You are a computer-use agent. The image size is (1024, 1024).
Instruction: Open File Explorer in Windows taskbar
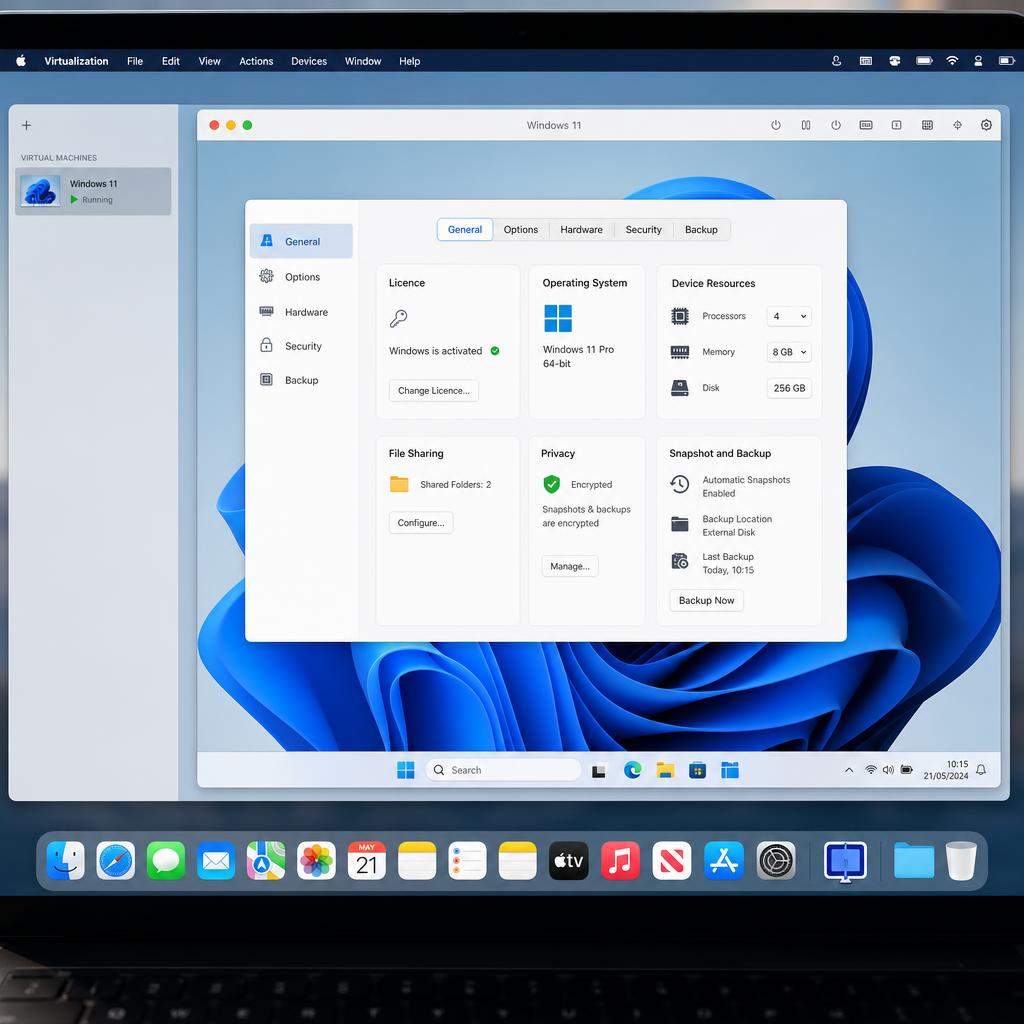click(665, 770)
